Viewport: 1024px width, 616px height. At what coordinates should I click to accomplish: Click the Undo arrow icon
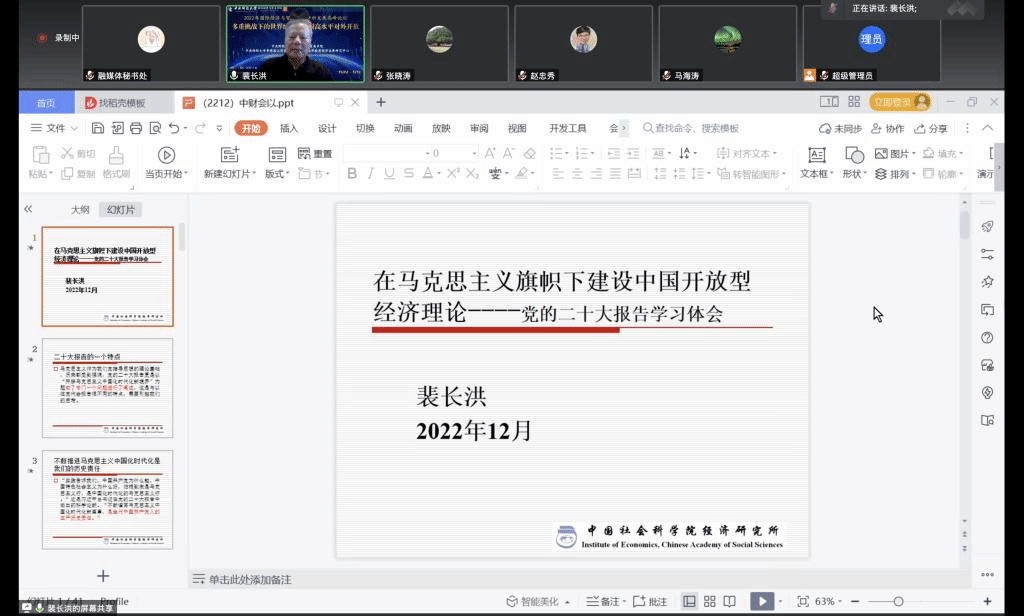coord(174,128)
